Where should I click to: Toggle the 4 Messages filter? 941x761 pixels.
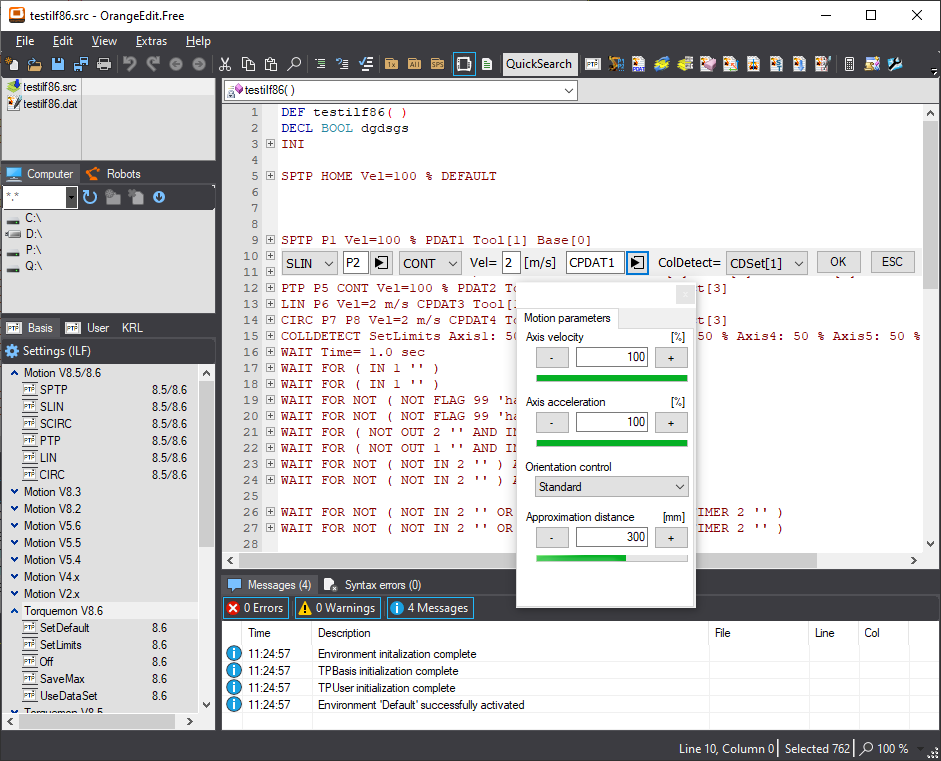pyautogui.click(x=428, y=608)
